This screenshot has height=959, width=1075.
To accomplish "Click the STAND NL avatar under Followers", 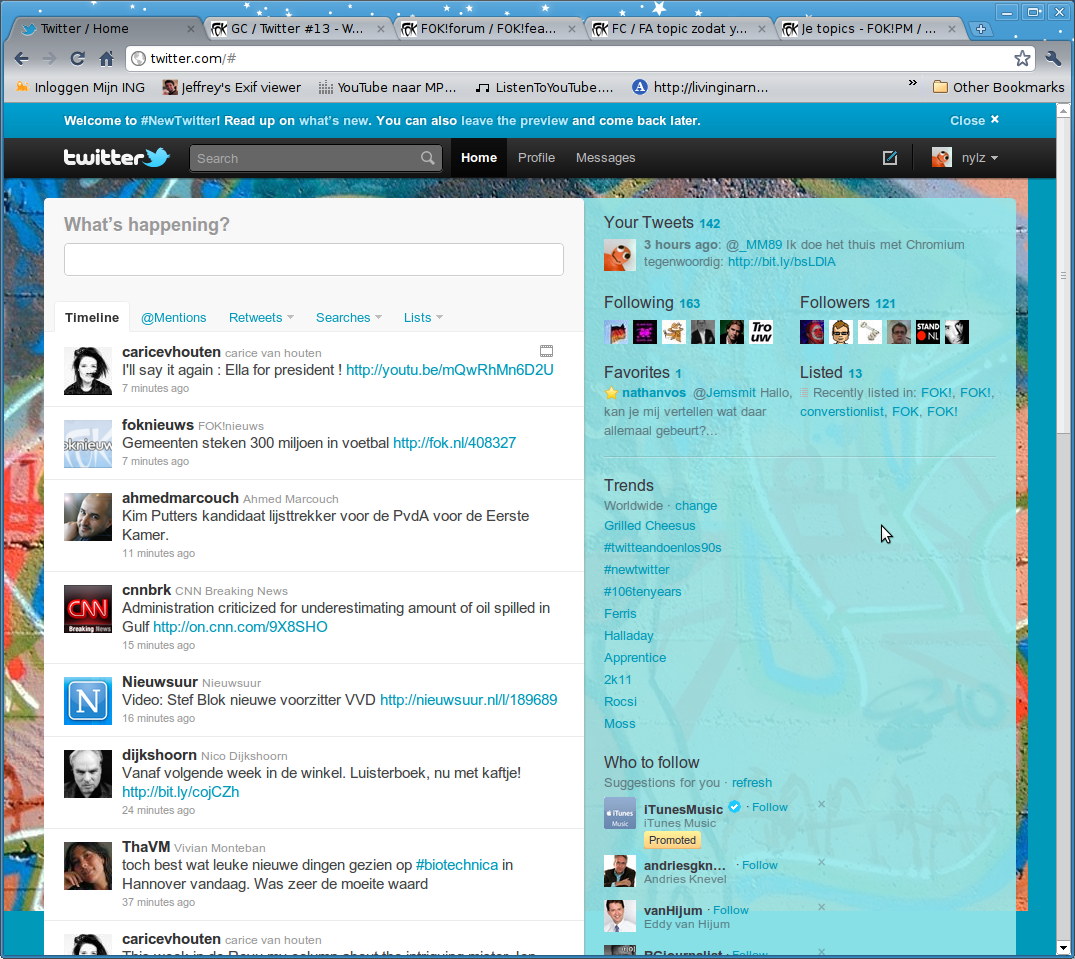I will [928, 332].
